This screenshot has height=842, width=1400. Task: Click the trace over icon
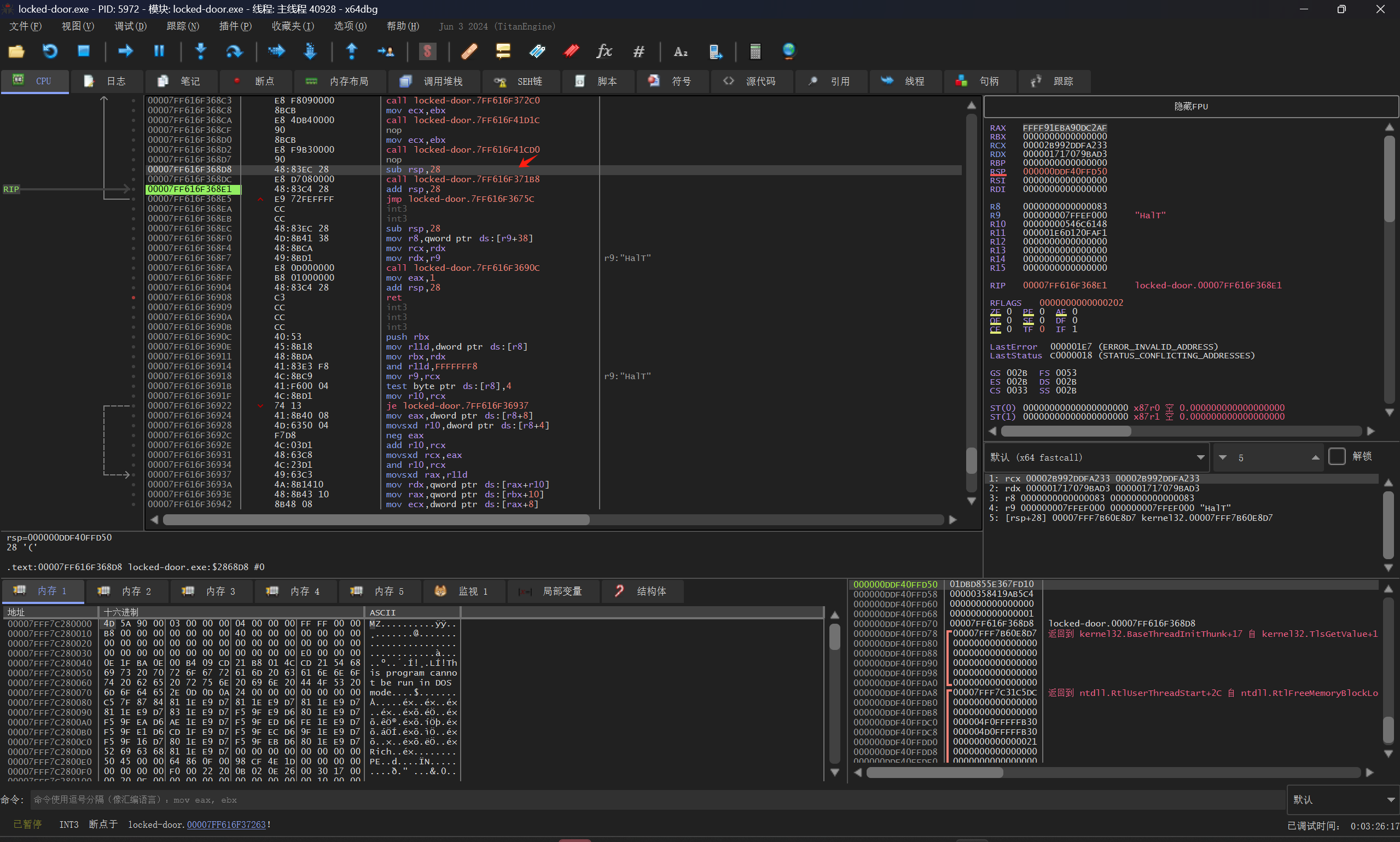[x=310, y=51]
